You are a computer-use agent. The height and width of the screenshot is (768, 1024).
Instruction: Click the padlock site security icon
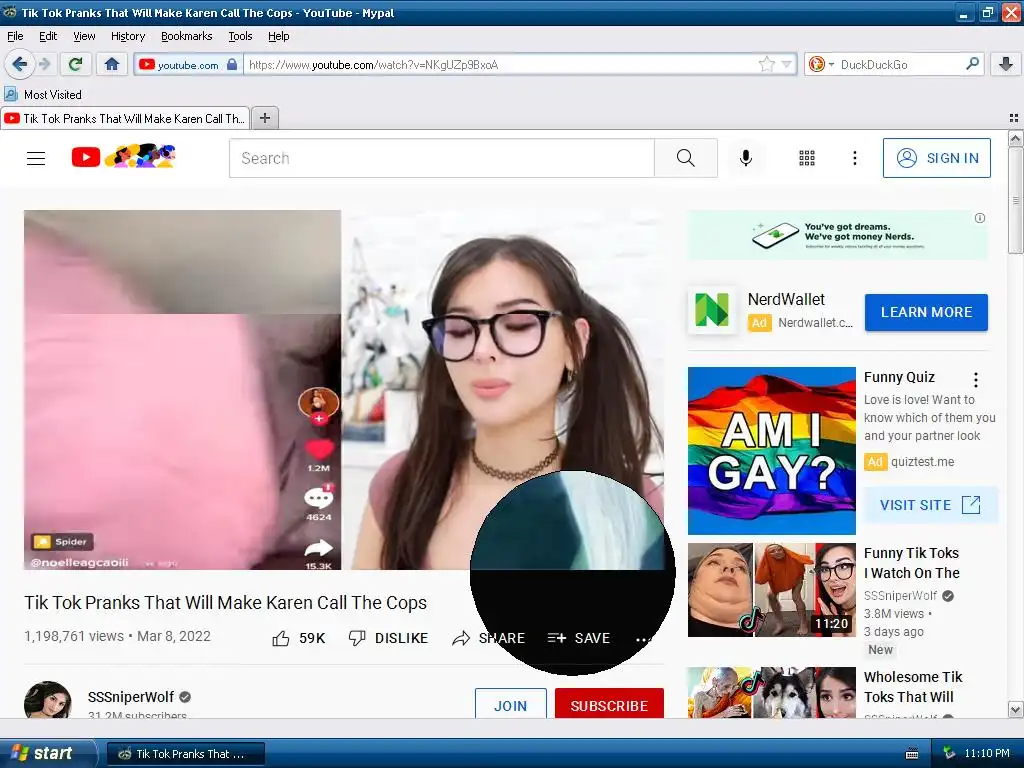pyautogui.click(x=232, y=64)
